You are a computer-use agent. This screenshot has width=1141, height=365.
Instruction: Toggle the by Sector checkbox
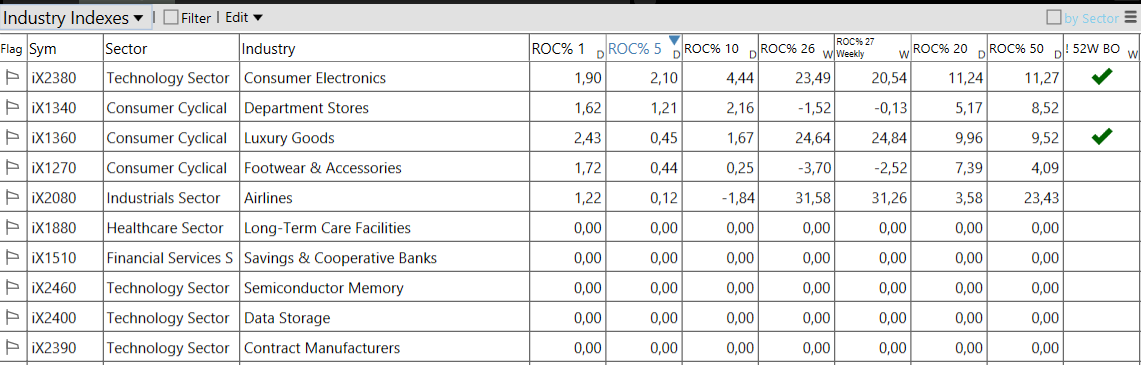[1053, 18]
